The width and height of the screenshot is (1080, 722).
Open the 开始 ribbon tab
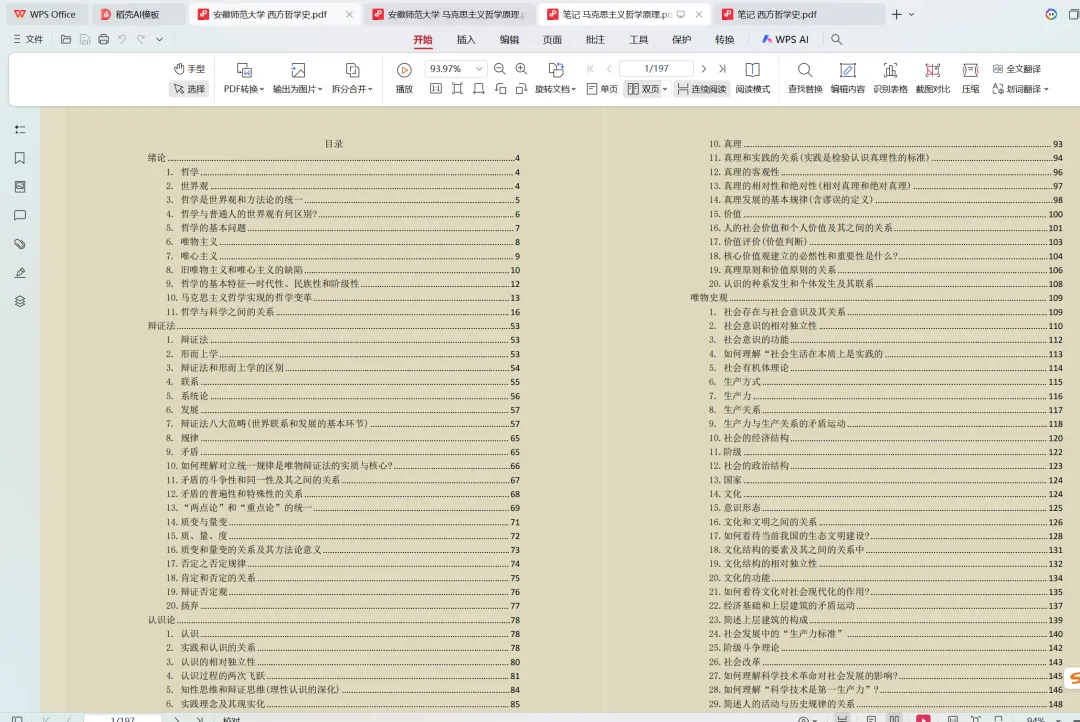pos(423,40)
